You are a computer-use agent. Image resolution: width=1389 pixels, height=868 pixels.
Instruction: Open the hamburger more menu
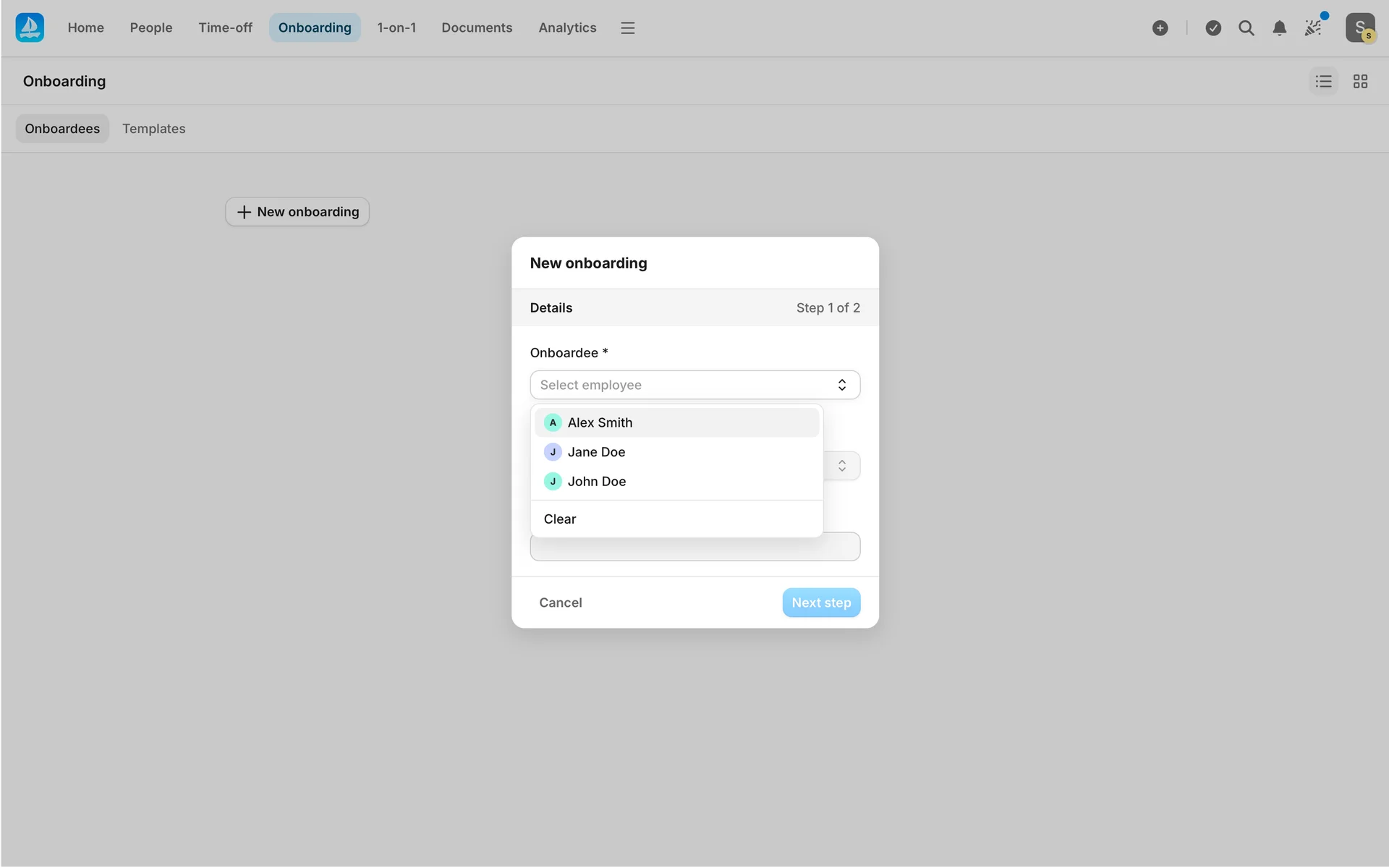tap(627, 27)
